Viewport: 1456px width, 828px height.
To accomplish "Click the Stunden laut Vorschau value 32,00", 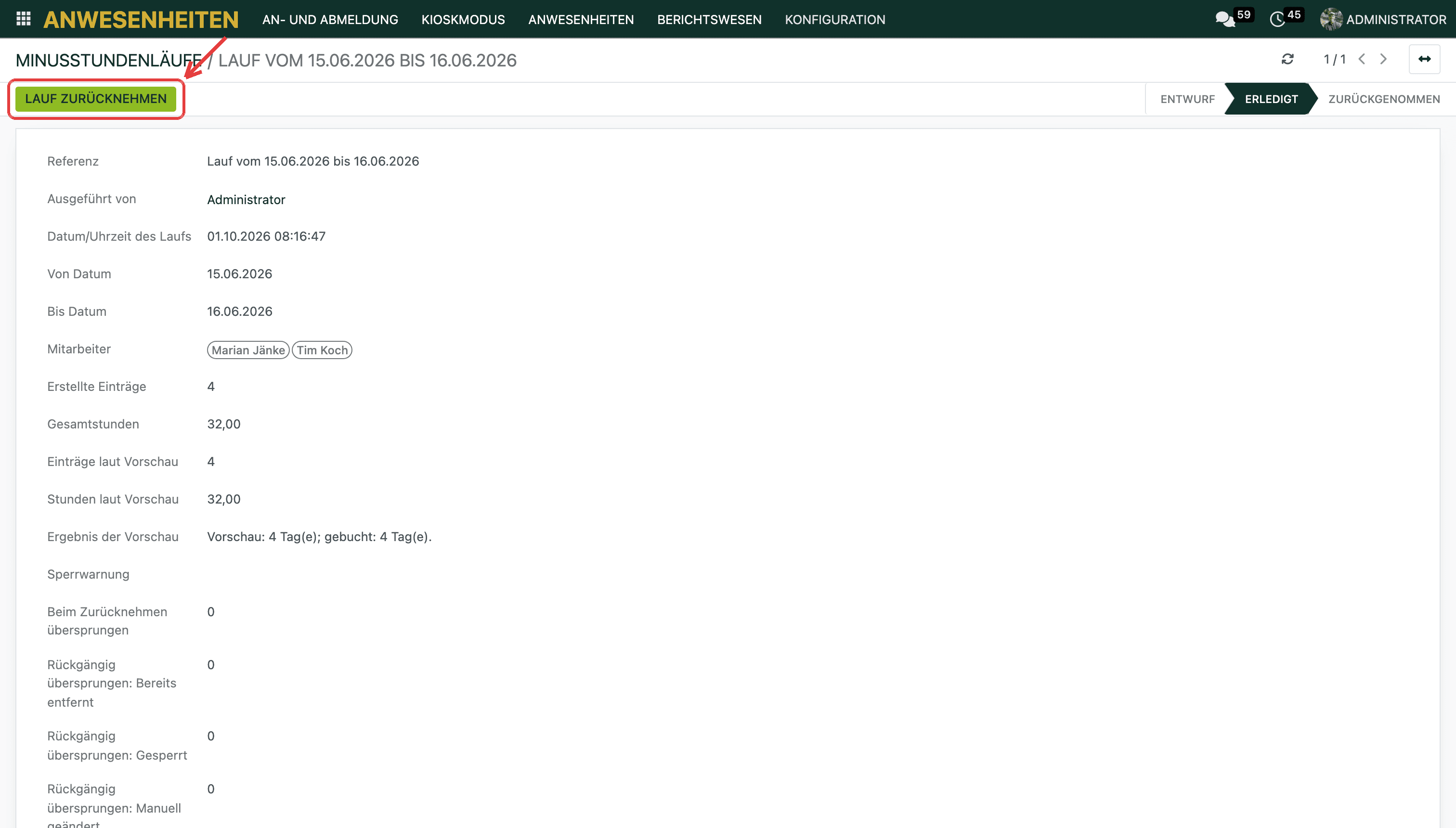I will point(223,499).
